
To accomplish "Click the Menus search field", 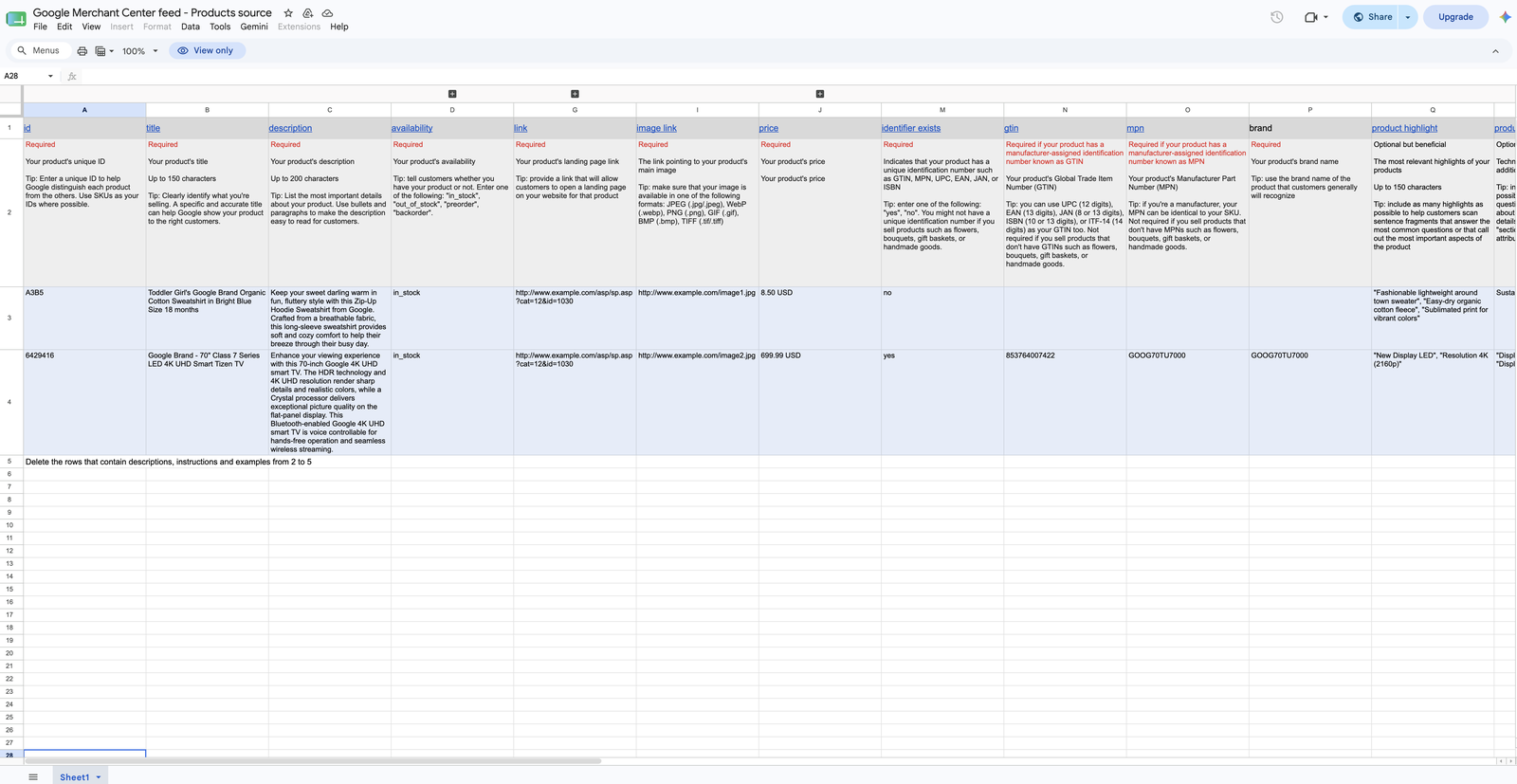I will click(x=39, y=51).
